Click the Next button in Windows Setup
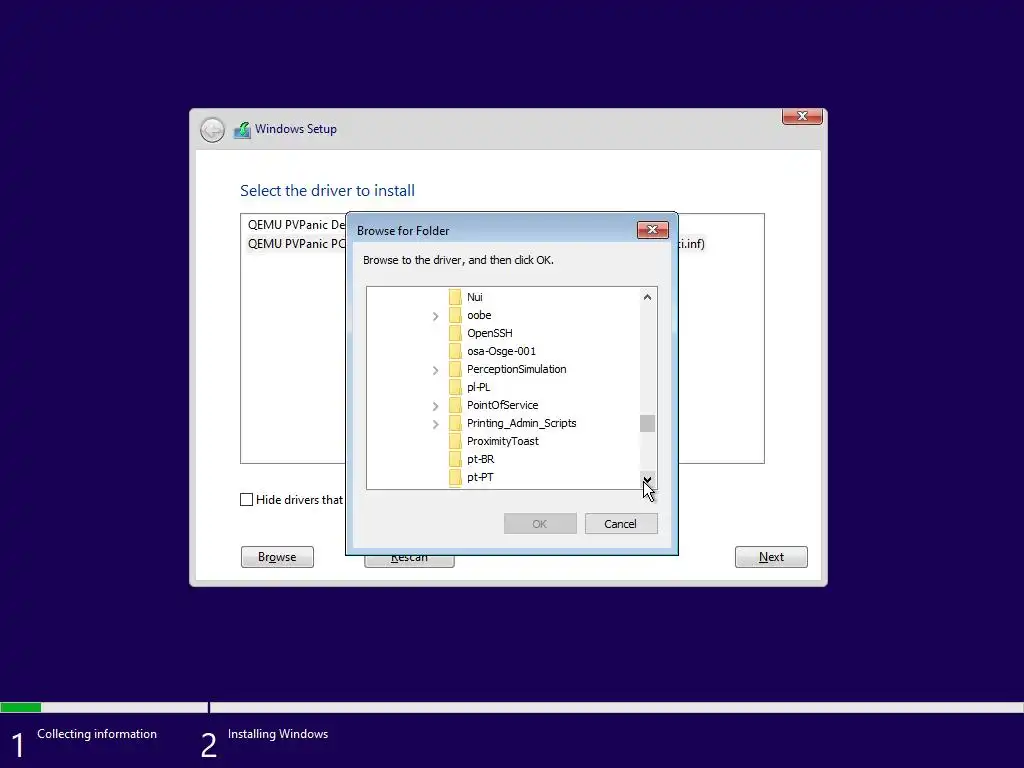Screen dimensions: 1024x768 pyautogui.click(x=771, y=557)
